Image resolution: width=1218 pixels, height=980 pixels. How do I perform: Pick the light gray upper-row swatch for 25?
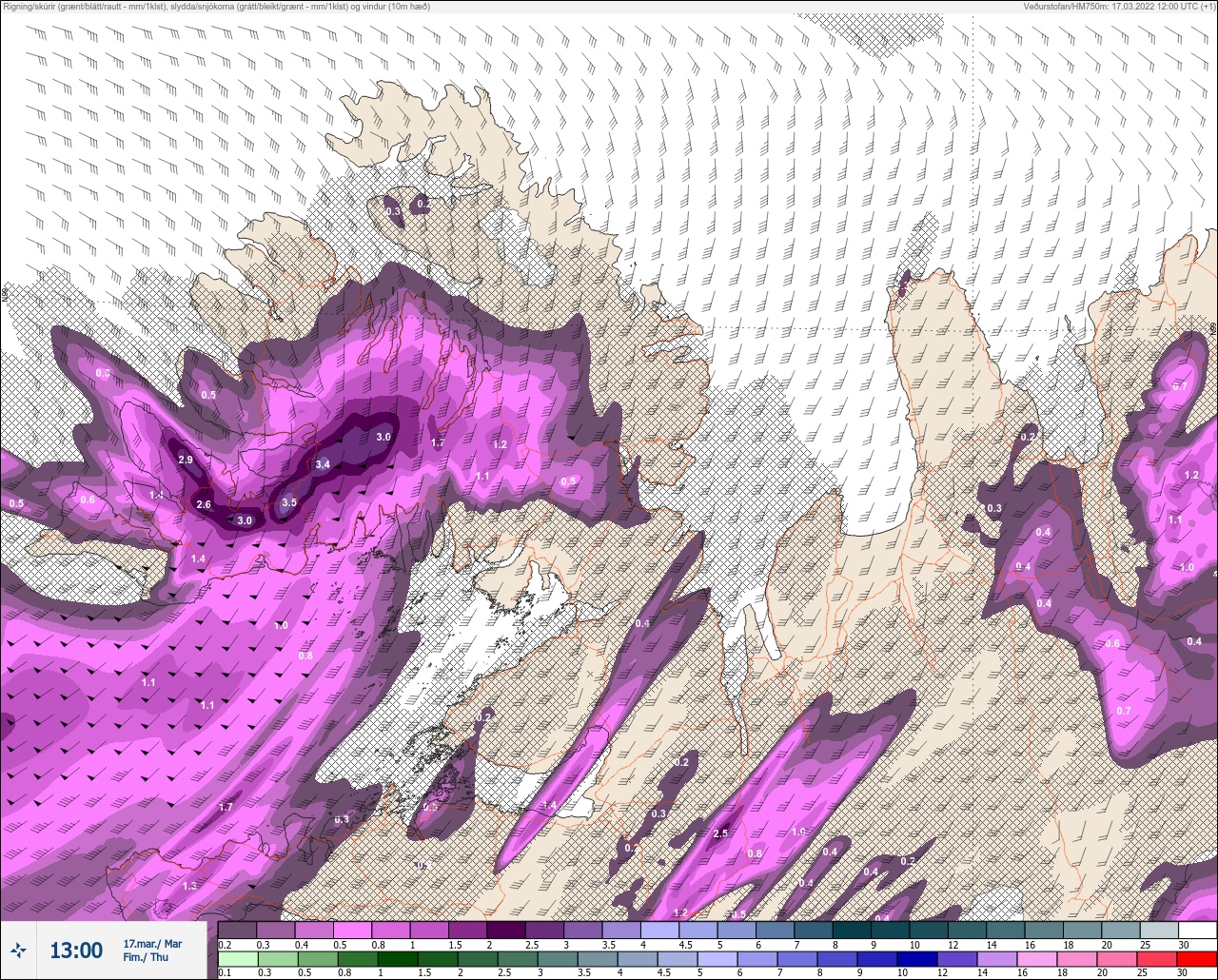pos(1159,930)
